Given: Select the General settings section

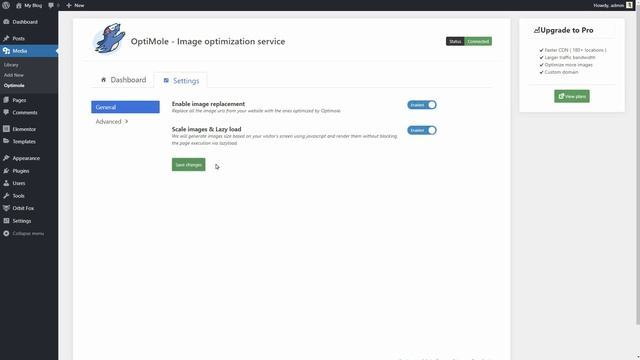Looking at the screenshot, I should coord(125,107).
